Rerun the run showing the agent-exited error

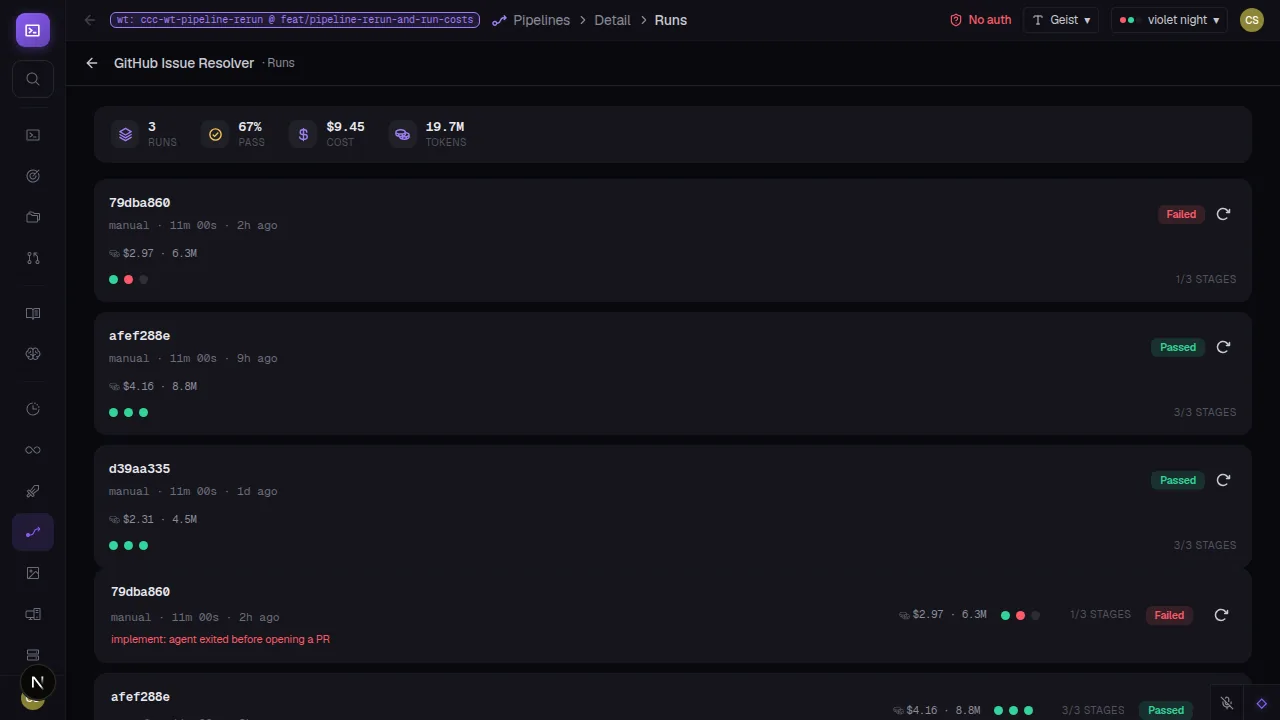click(1221, 615)
